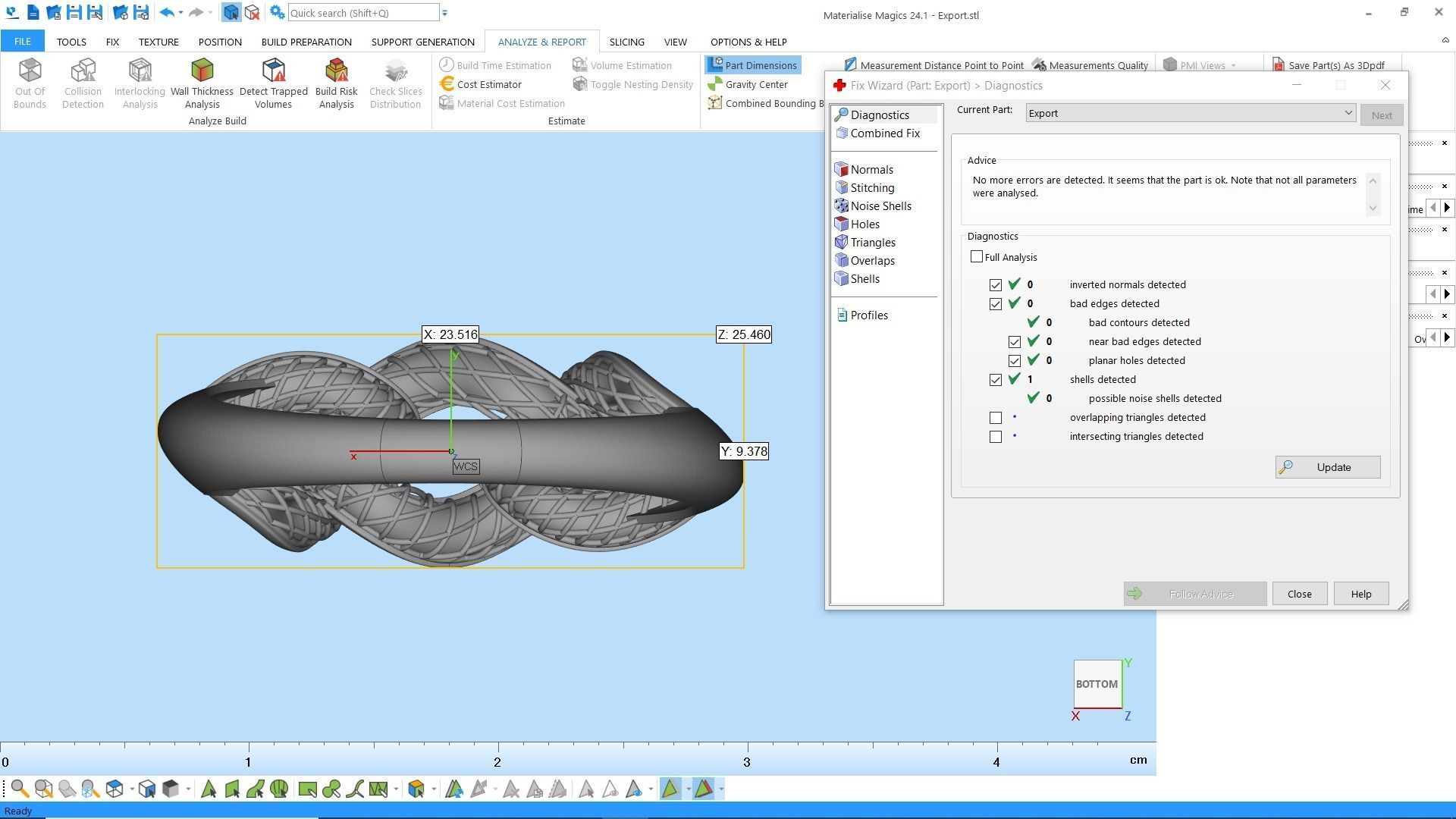
Task: Open the Undo history dropdown arrow
Action: 180,13
